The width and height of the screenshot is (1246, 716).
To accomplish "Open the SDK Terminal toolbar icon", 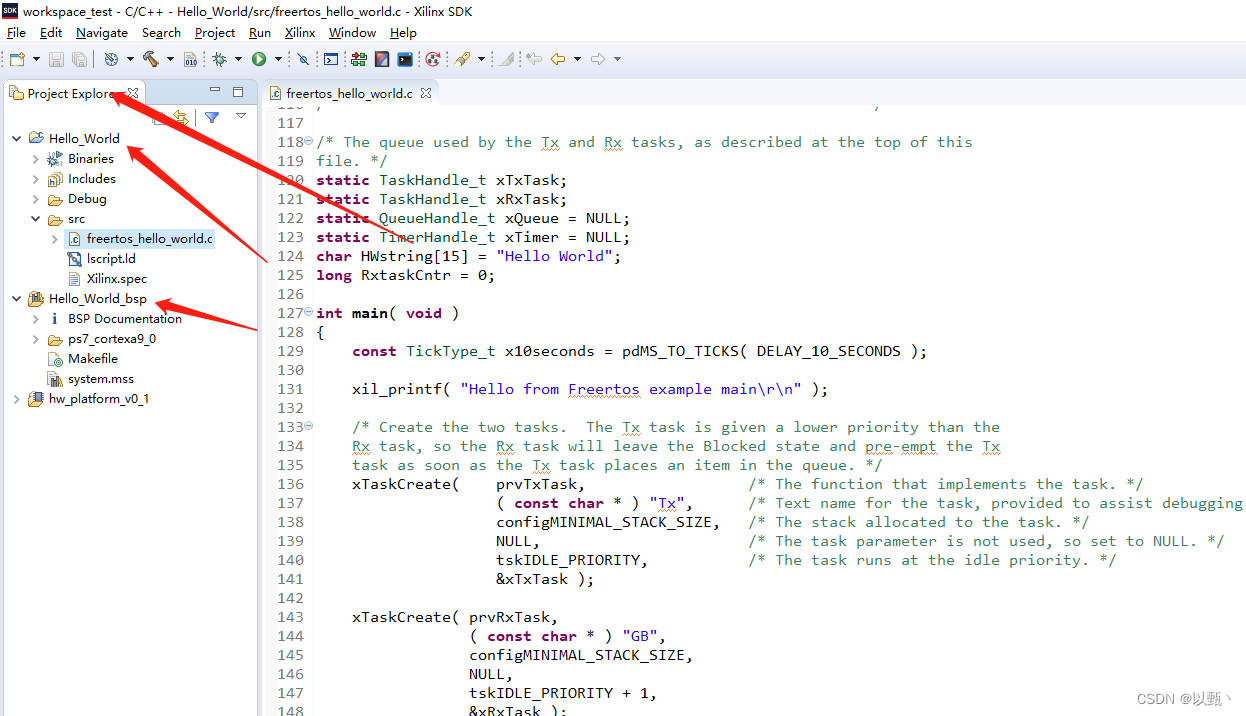I will click(x=404, y=59).
